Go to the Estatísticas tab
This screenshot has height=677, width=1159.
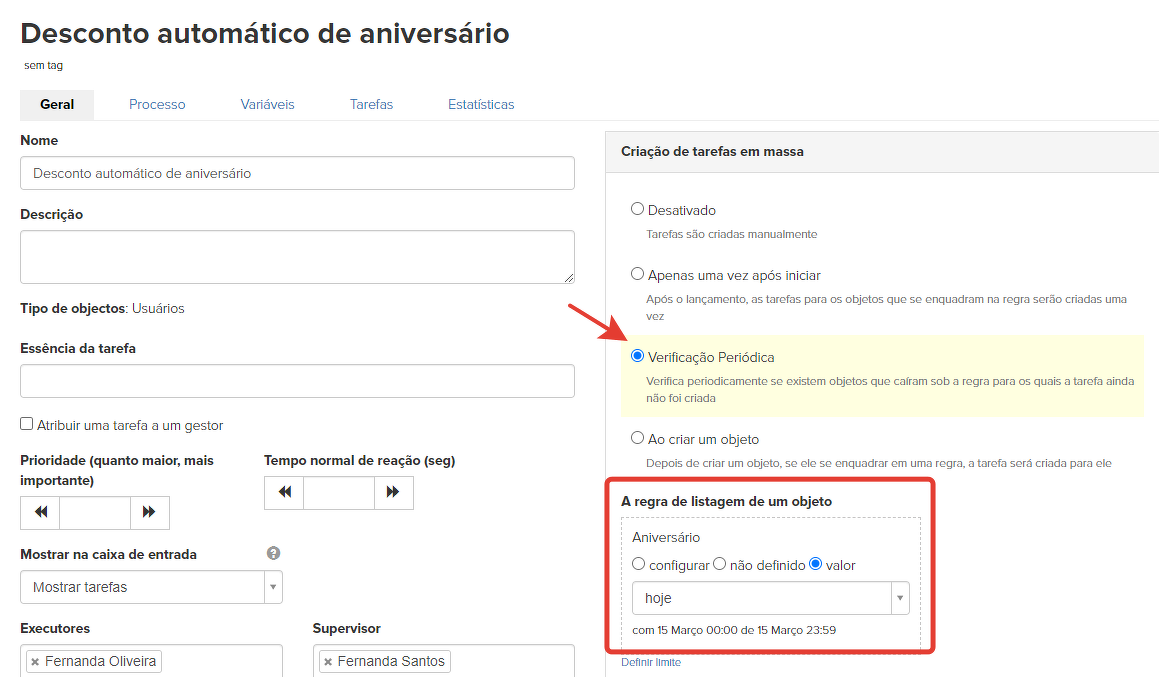point(481,104)
